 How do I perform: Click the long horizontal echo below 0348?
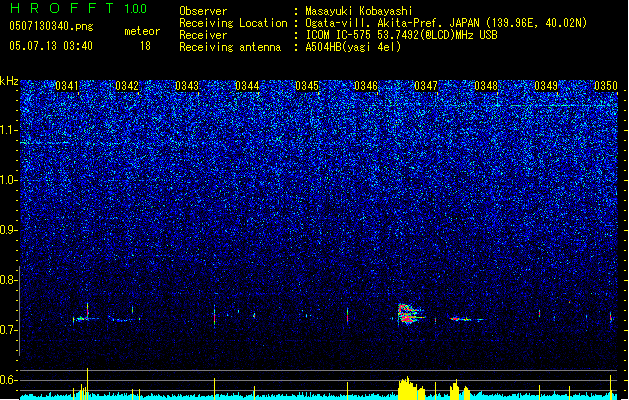(x=467, y=319)
